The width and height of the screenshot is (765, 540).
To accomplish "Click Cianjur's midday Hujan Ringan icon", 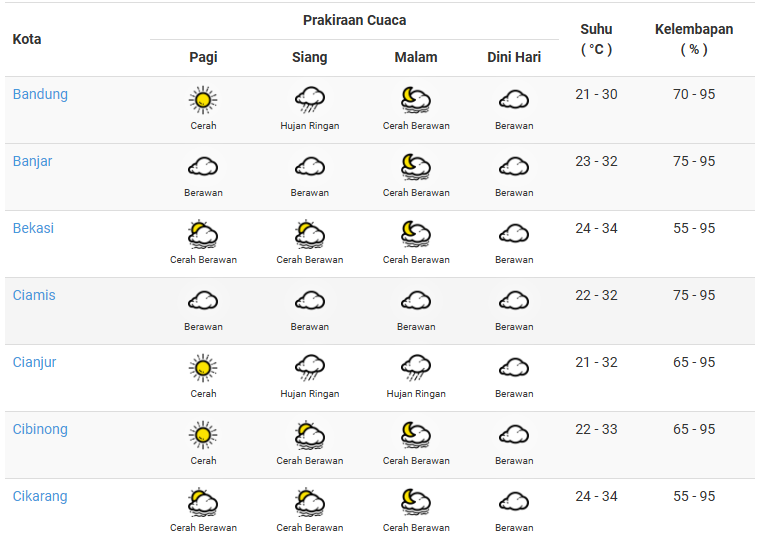I will [x=309, y=367].
